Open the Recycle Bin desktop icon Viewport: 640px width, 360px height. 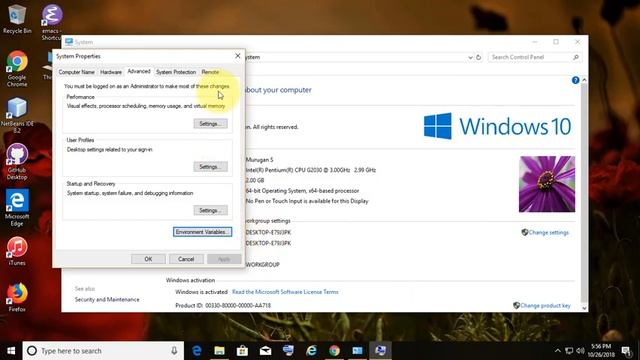(x=17, y=18)
